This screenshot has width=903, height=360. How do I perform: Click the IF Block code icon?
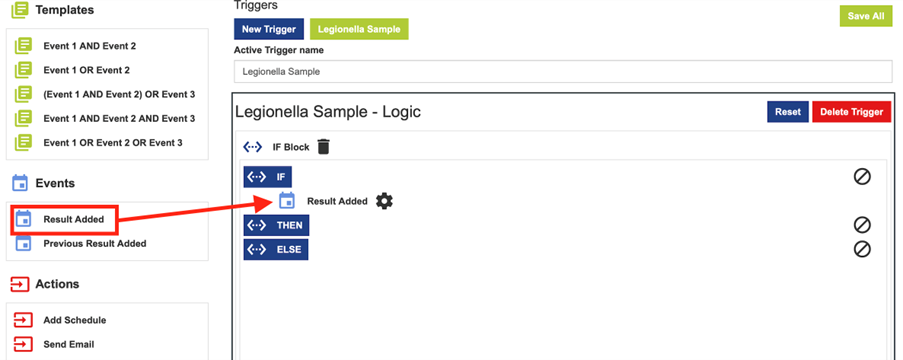[252, 147]
